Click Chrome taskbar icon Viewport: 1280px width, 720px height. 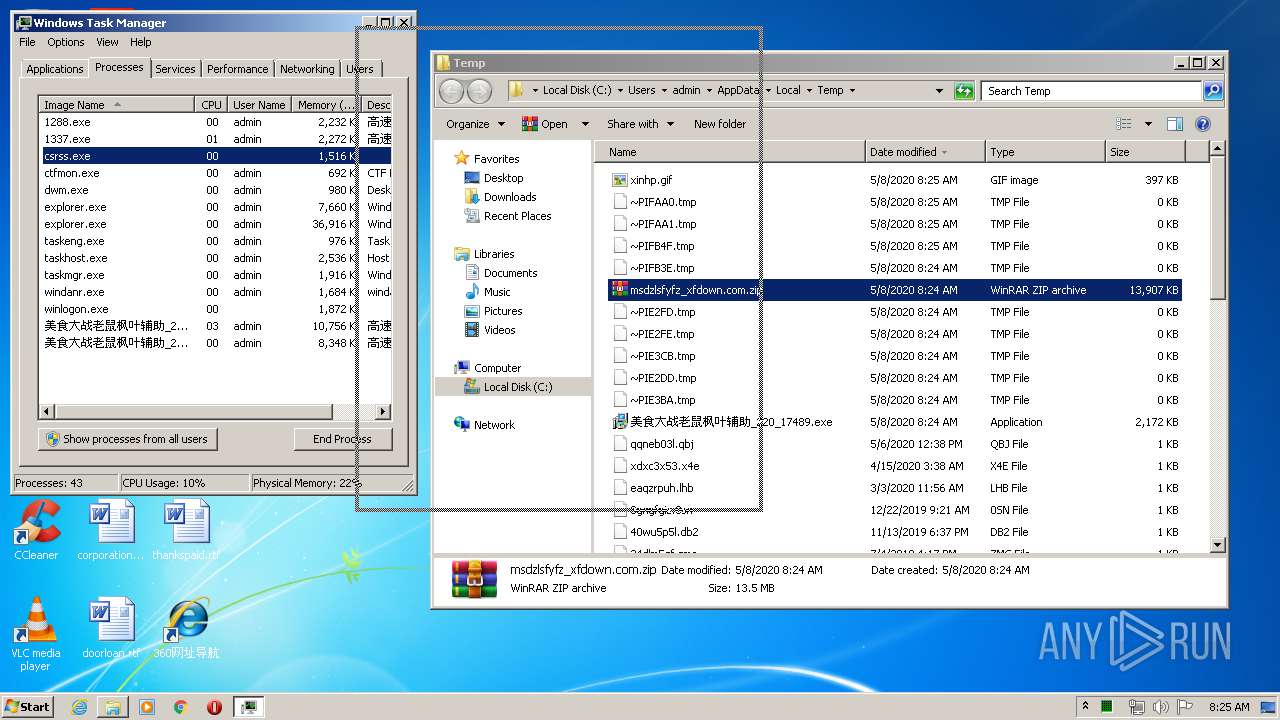coord(181,707)
